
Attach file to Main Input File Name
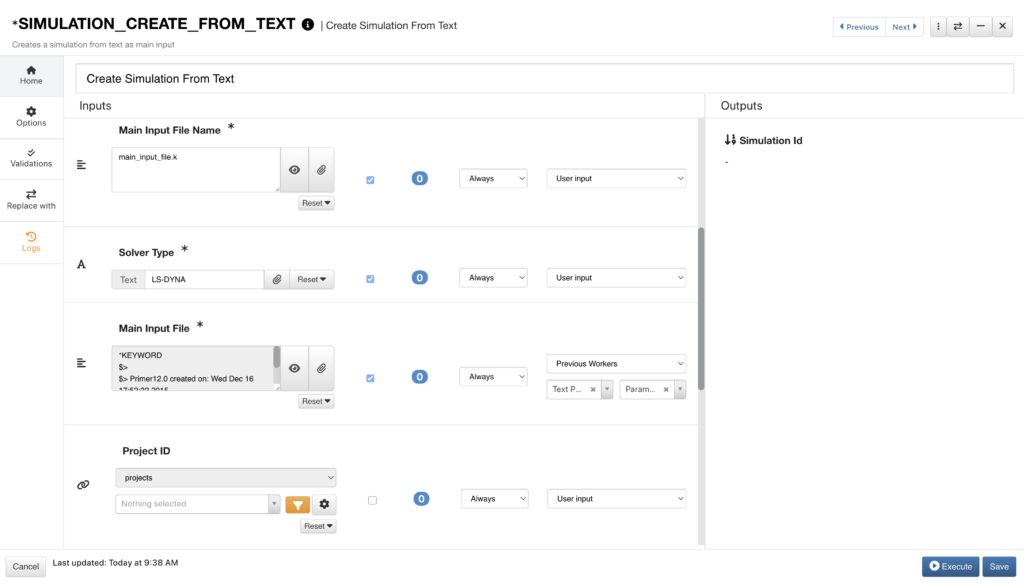[x=321, y=170]
